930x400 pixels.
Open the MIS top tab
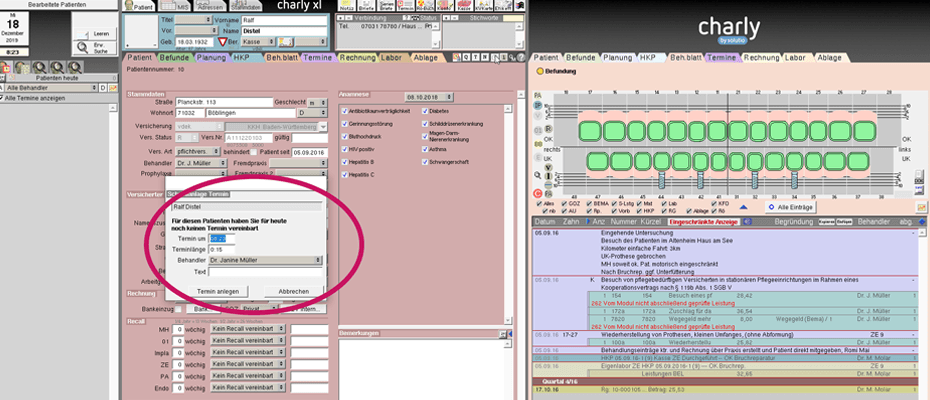(x=173, y=7)
